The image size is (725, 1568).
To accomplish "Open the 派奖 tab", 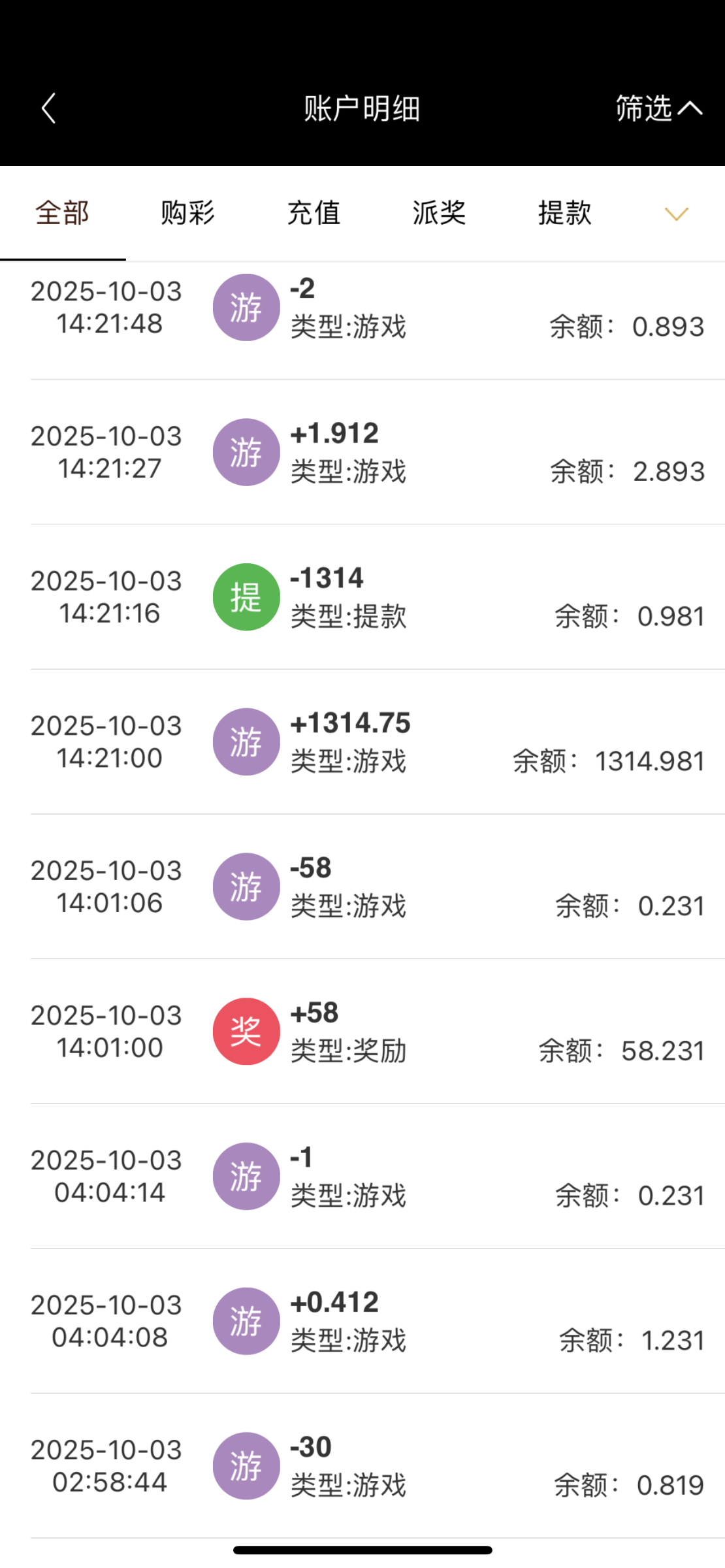I will click(439, 213).
